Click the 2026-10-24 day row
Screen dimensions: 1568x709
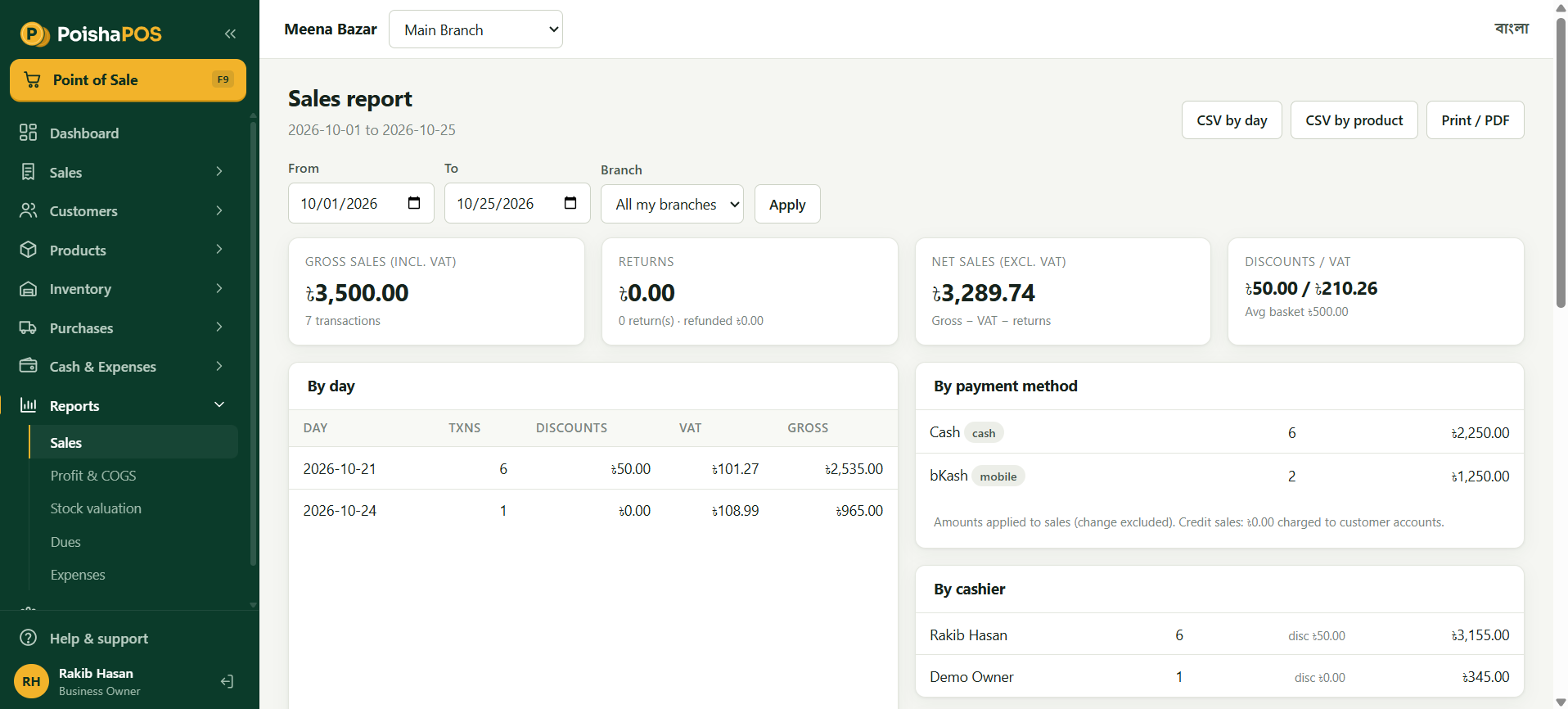[x=593, y=511]
